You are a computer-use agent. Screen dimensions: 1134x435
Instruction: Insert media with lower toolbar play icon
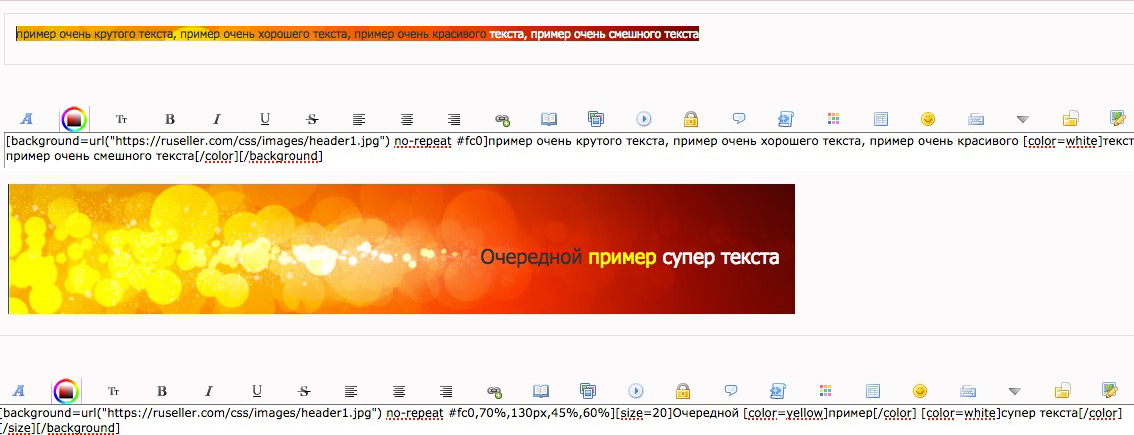click(x=636, y=391)
